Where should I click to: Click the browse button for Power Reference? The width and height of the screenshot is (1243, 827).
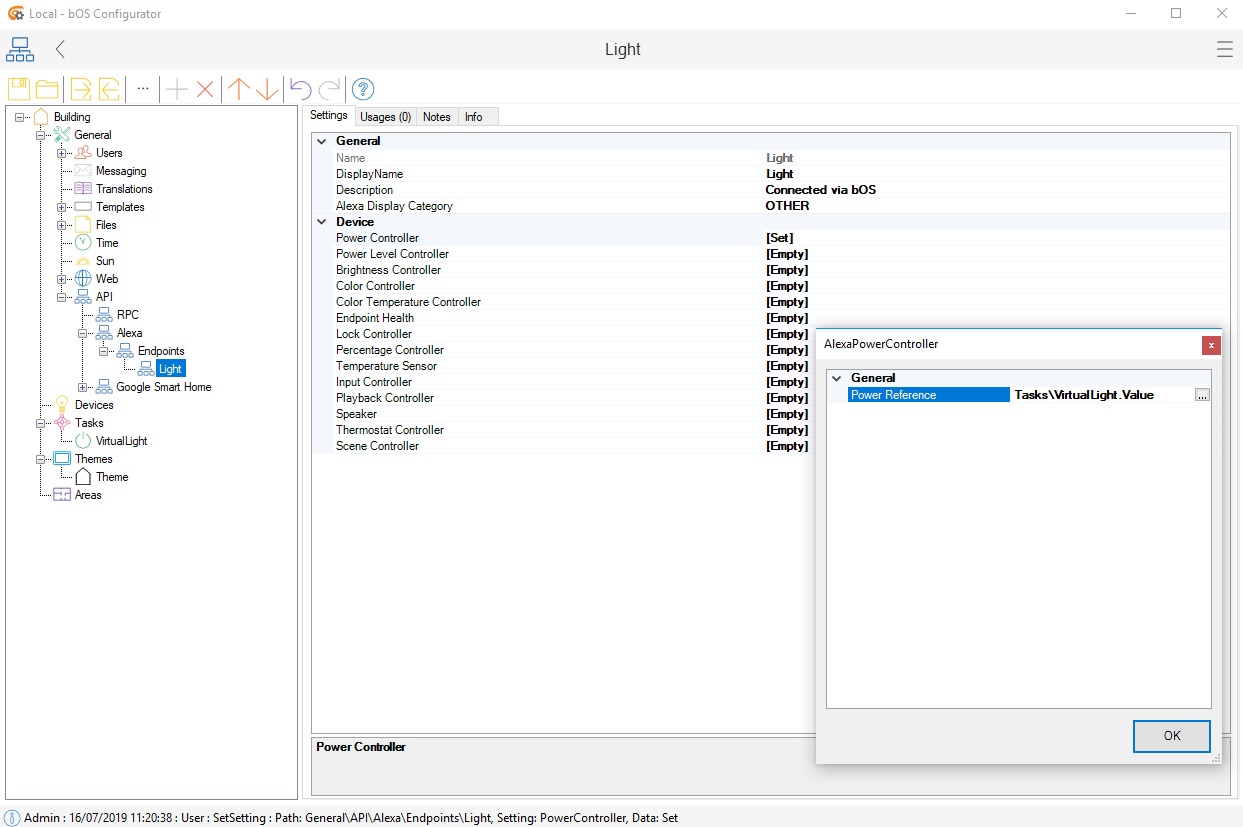coord(1202,395)
